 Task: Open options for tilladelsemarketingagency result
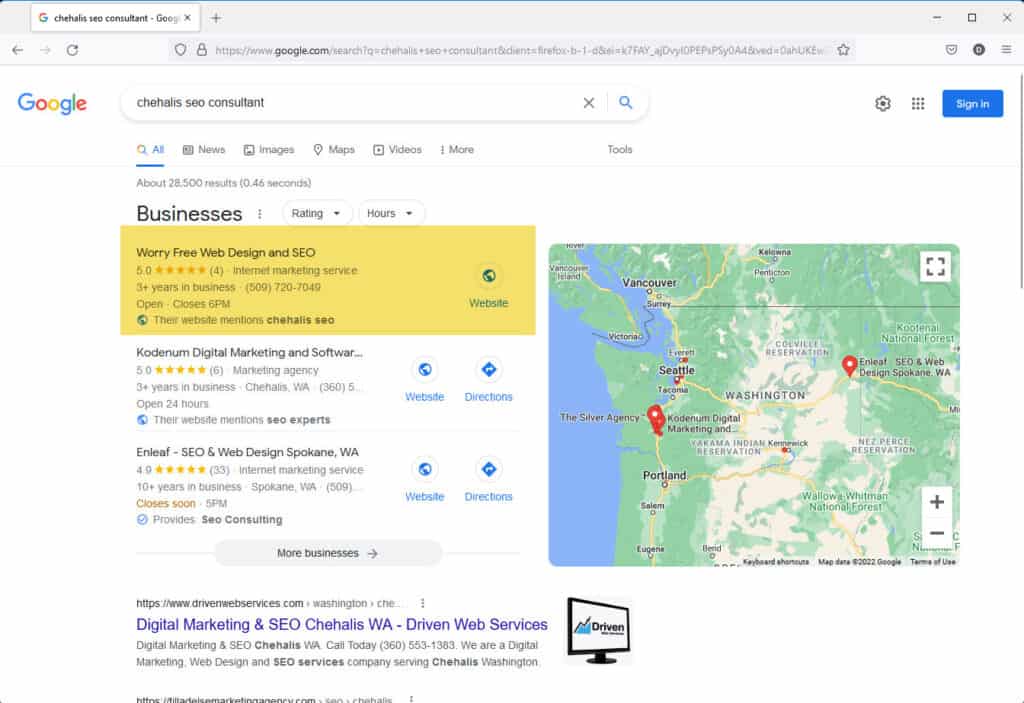click(x=411, y=698)
